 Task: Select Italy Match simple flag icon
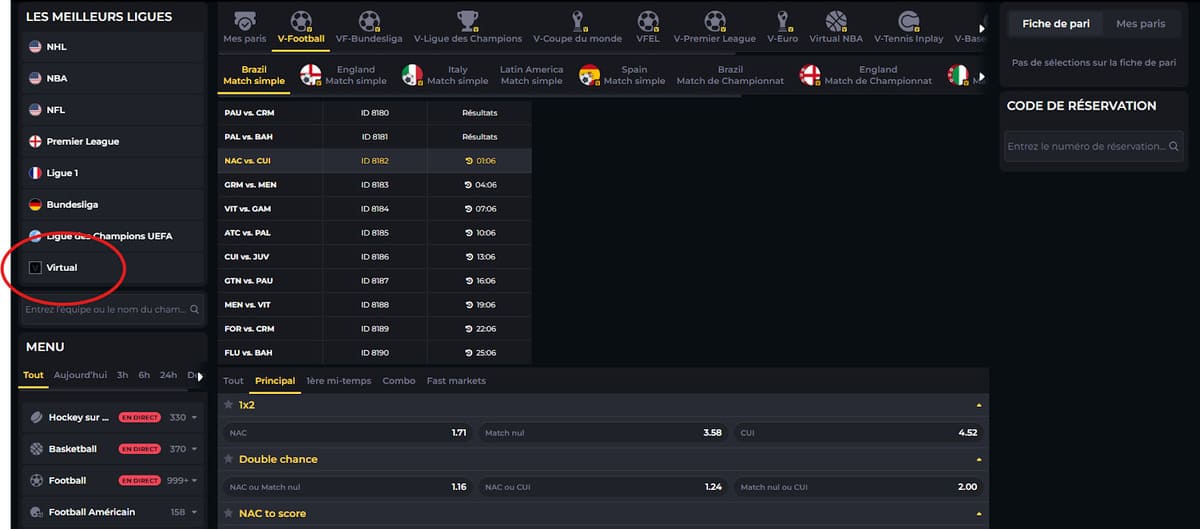point(412,75)
